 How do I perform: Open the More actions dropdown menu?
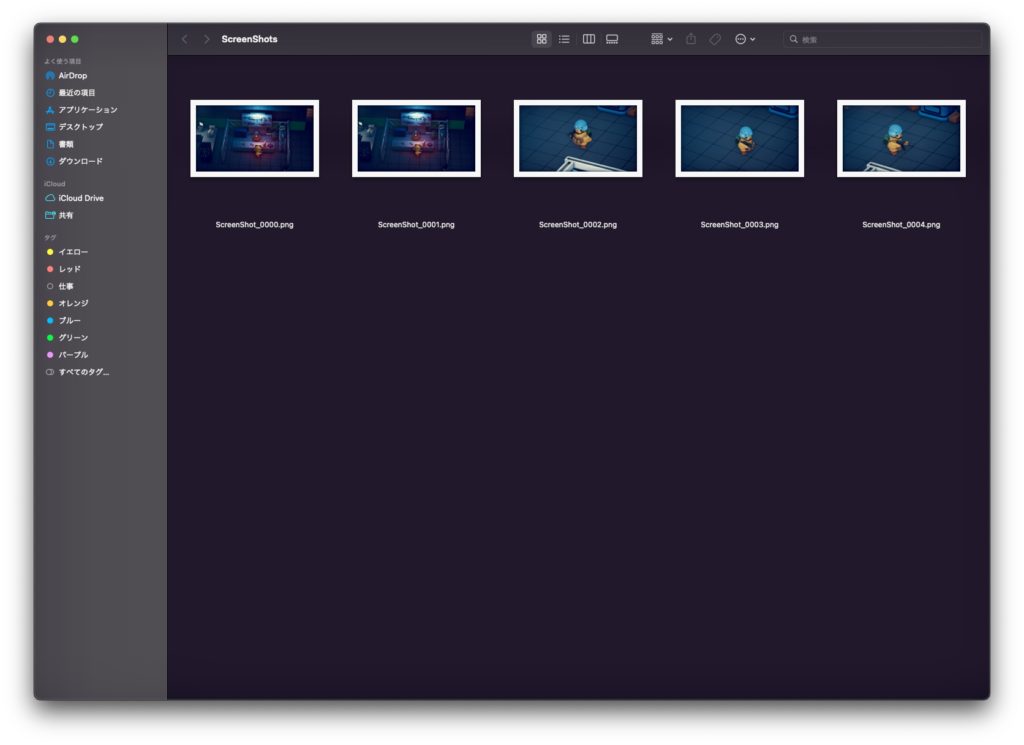pyautogui.click(x=745, y=39)
